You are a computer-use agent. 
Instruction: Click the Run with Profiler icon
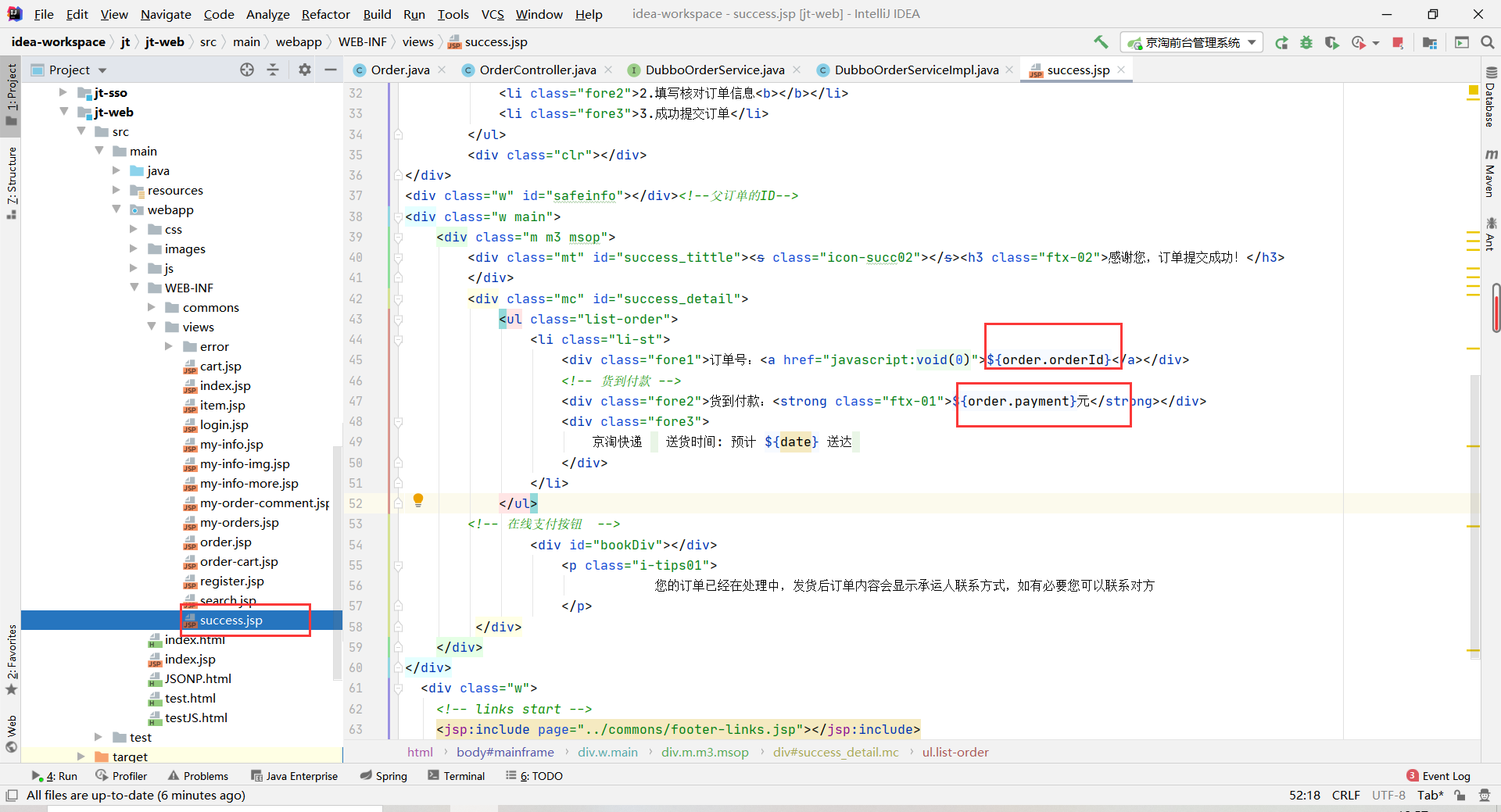[1359, 42]
